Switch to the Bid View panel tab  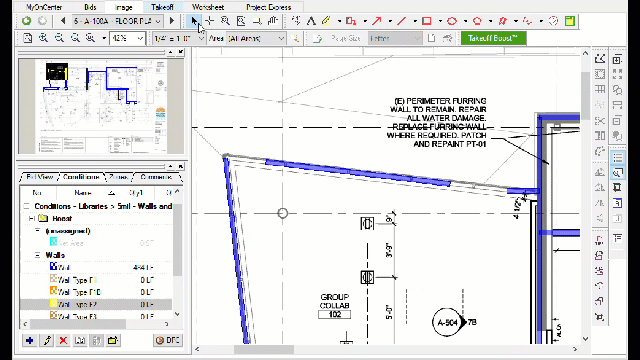pos(40,177)
